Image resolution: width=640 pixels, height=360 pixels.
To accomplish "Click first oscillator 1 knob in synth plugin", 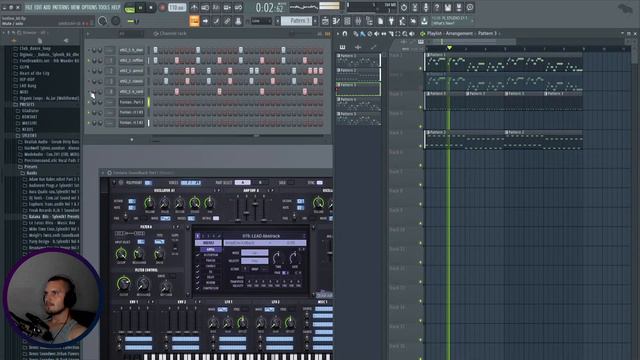I will (149, 202).
